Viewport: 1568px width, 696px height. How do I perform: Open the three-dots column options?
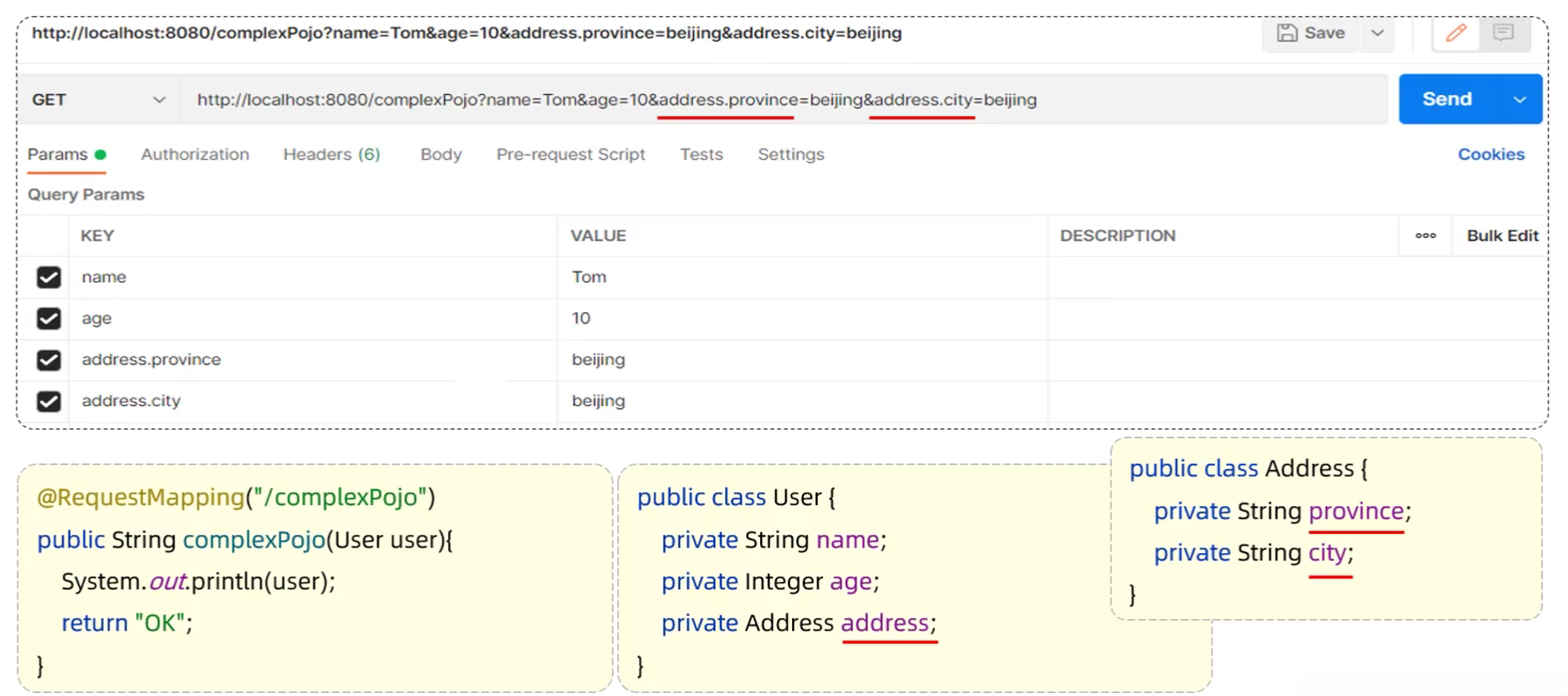(x=1425, y=235)
